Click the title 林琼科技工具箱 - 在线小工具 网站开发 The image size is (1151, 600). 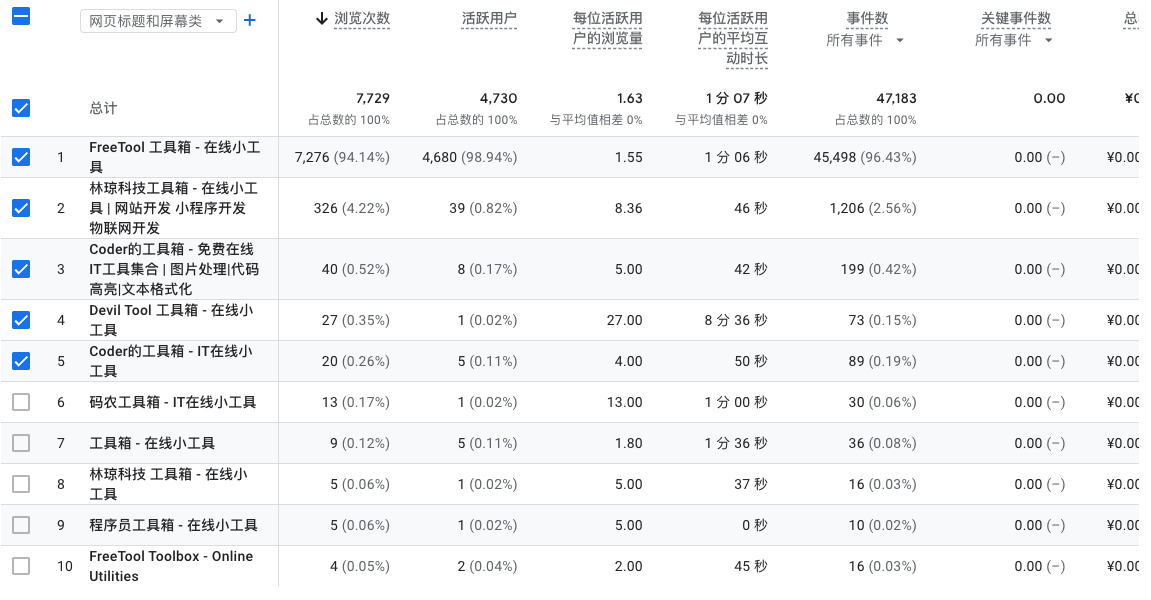tap(173, 208)
